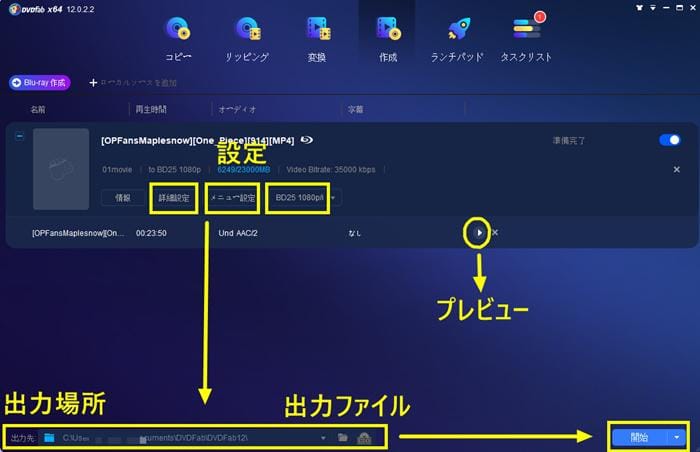Open メニュー設定 menu settings
The width and height of the screenshot is (700, 452).
click(233, 198)
